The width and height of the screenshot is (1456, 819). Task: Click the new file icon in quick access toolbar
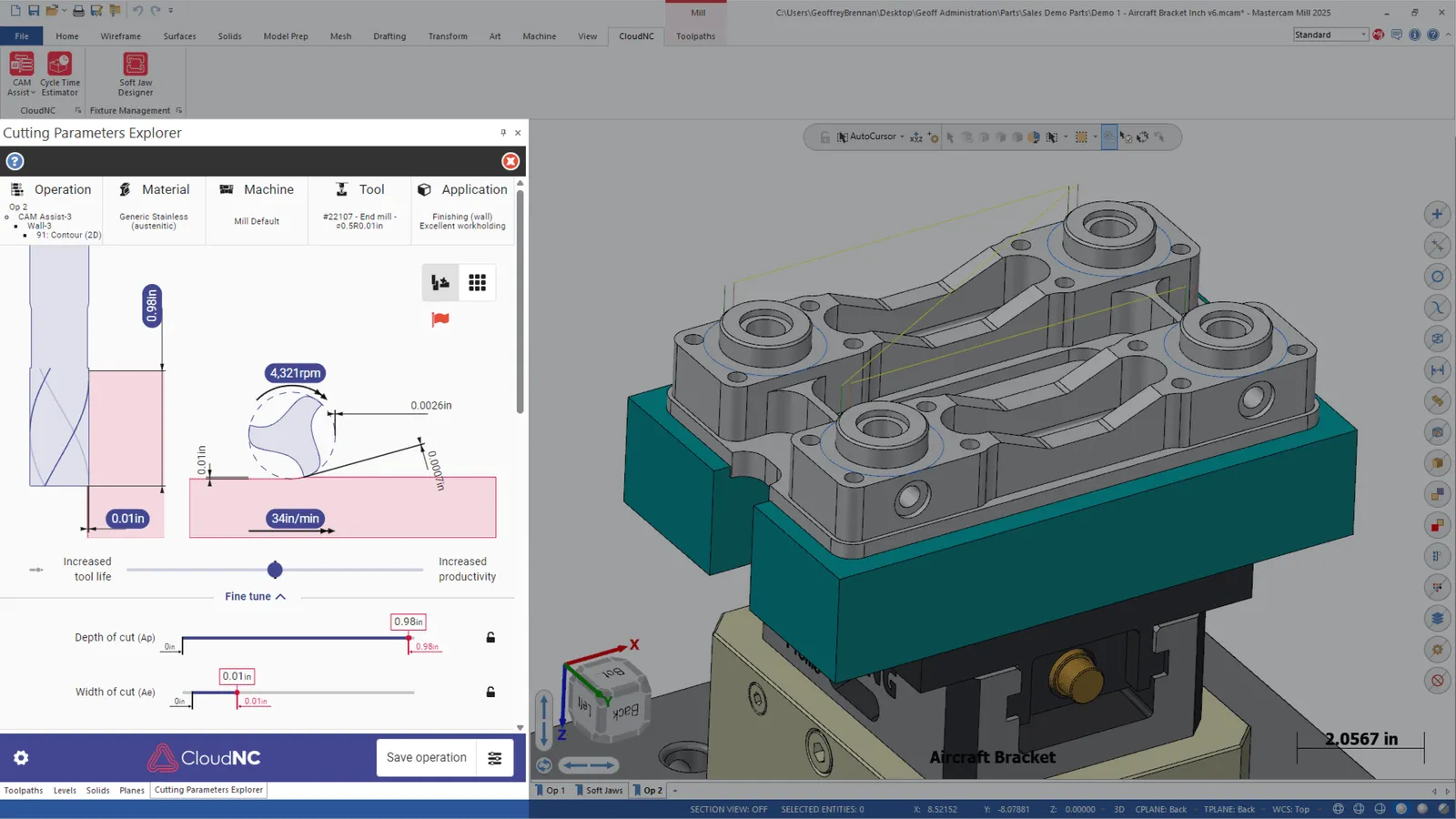pyautogui.click(x=15, y=11)
